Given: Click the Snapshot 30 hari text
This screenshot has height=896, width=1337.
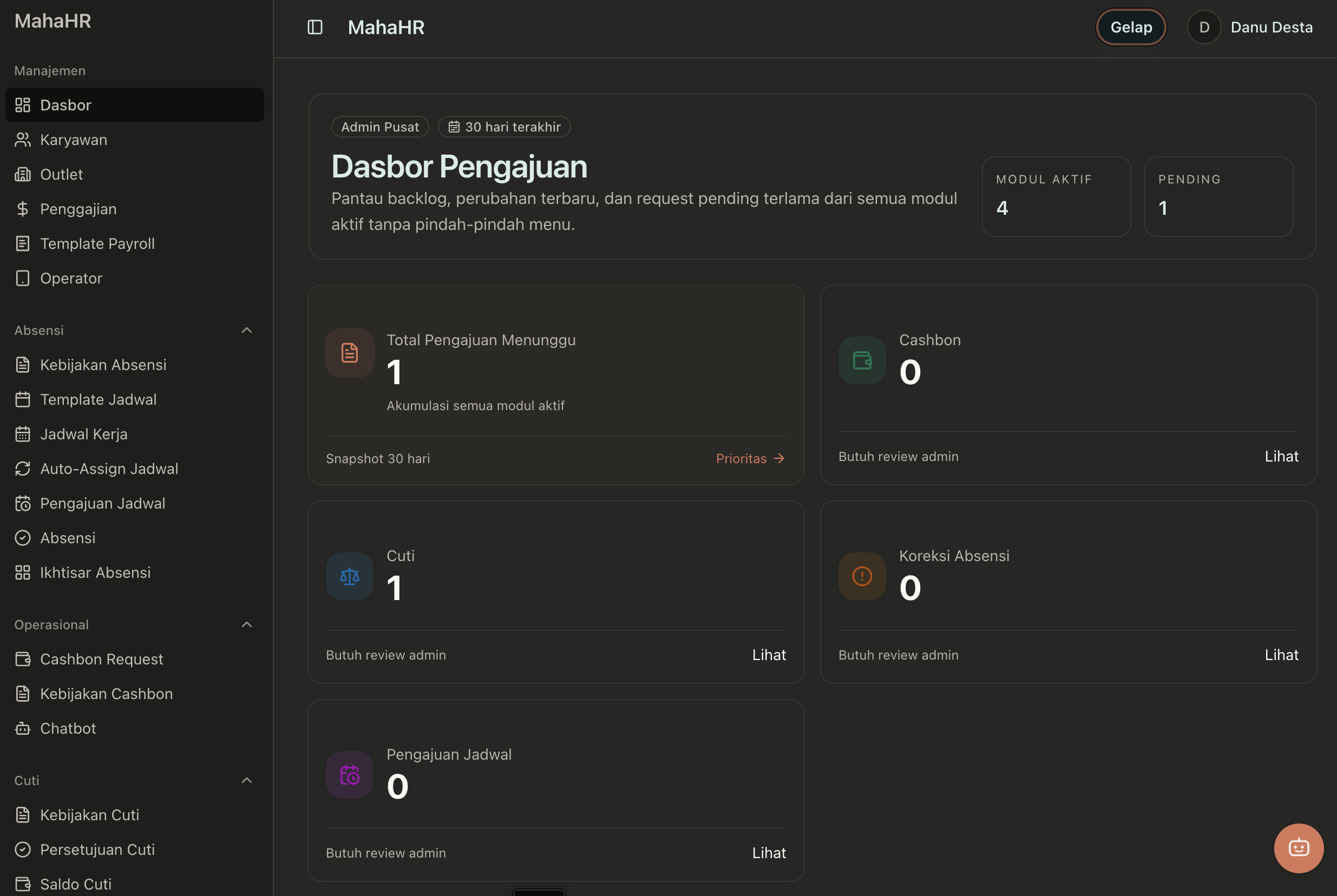Looking at the screenshot, I should [x=378, y=458].
